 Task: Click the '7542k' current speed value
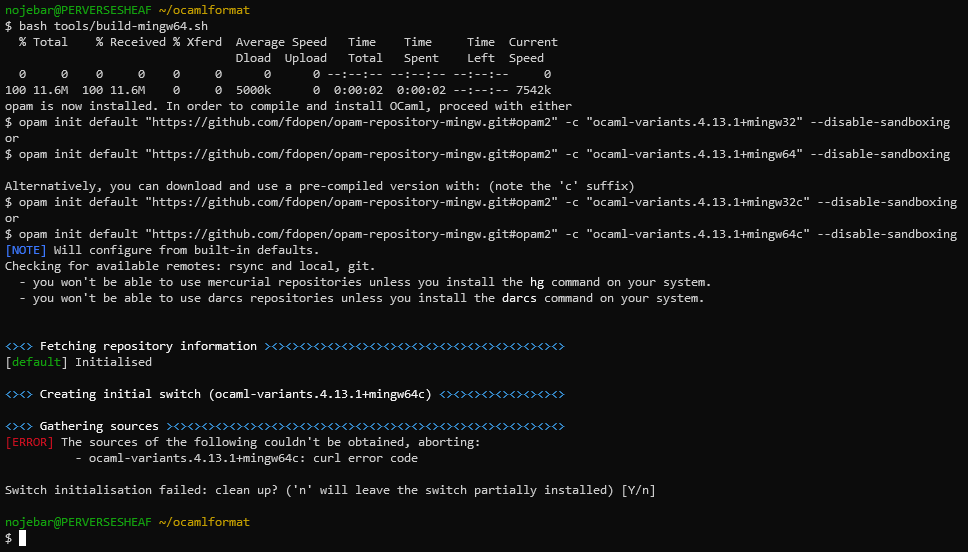[533, 90]
